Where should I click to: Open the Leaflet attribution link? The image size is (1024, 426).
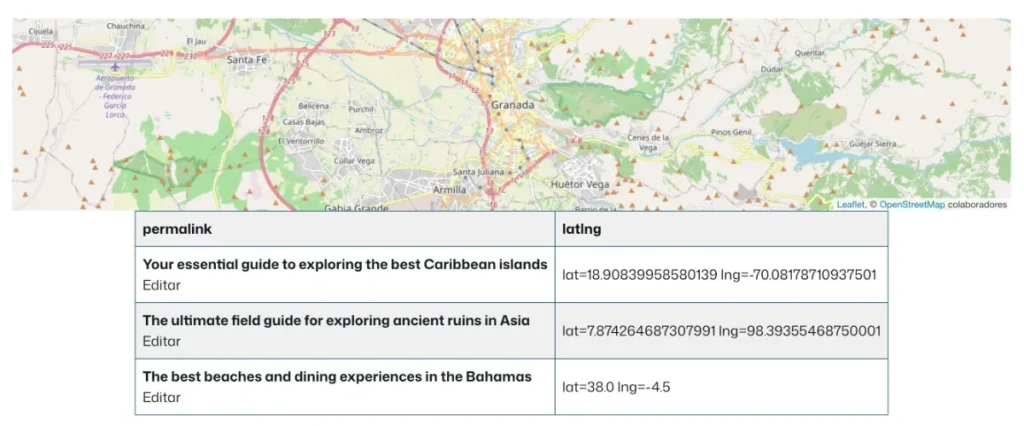coord(851,205)
